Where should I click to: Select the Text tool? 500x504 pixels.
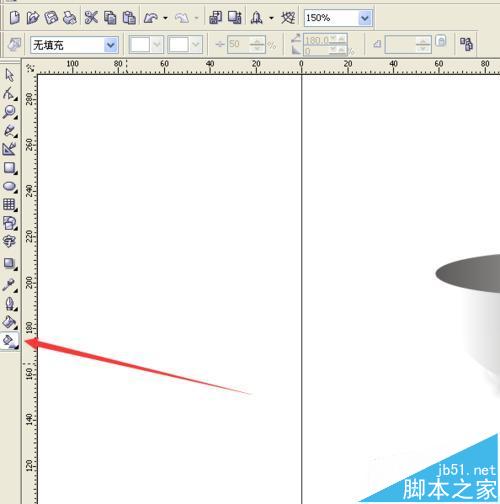coord(10,241)
